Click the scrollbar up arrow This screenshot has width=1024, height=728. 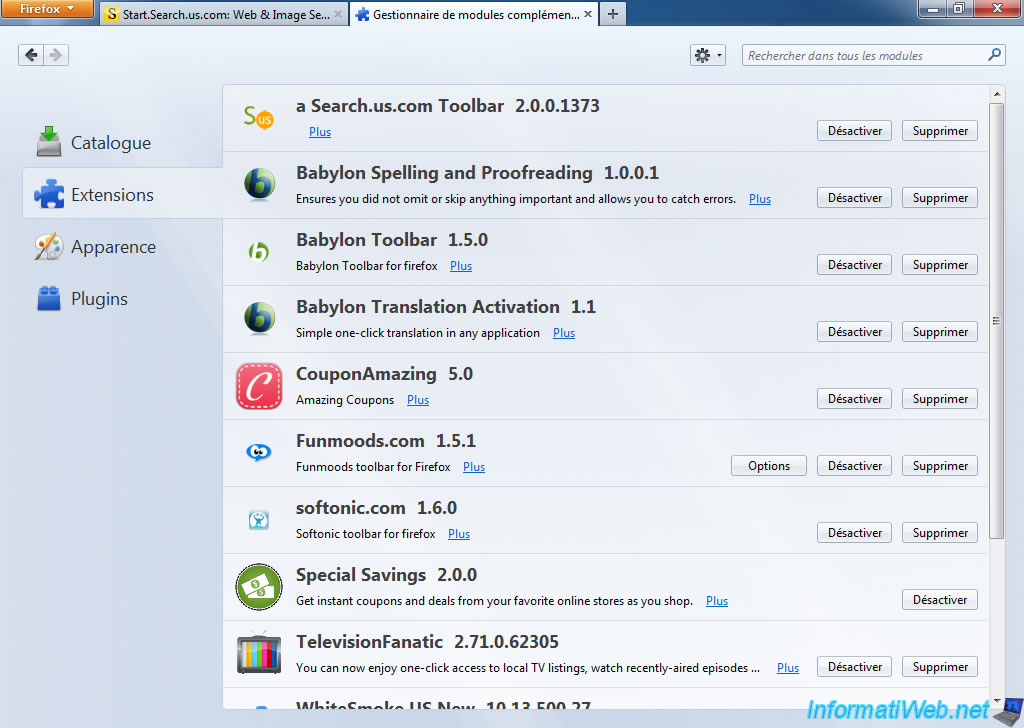pos(997,94)
